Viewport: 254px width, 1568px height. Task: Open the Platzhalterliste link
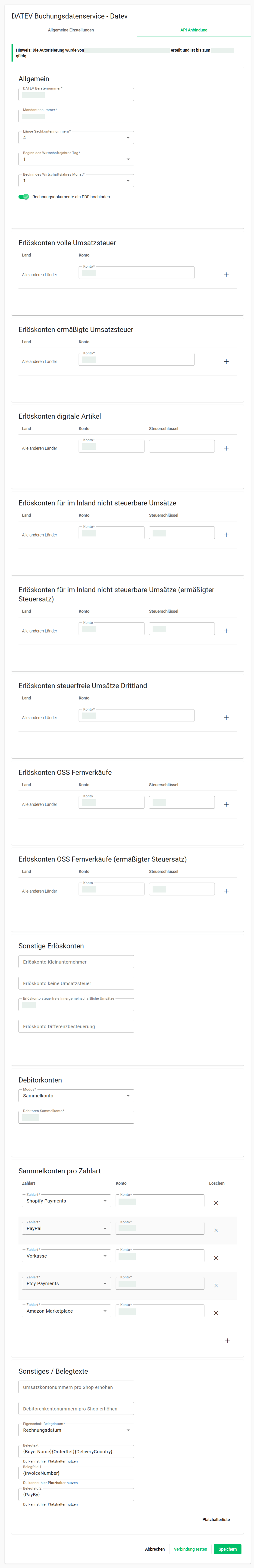[x=216, y=1519]
